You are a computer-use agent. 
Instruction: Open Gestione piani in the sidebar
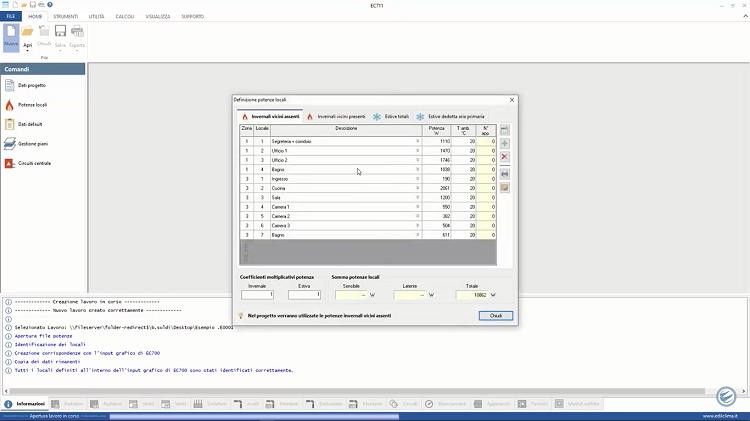(32, 143)
